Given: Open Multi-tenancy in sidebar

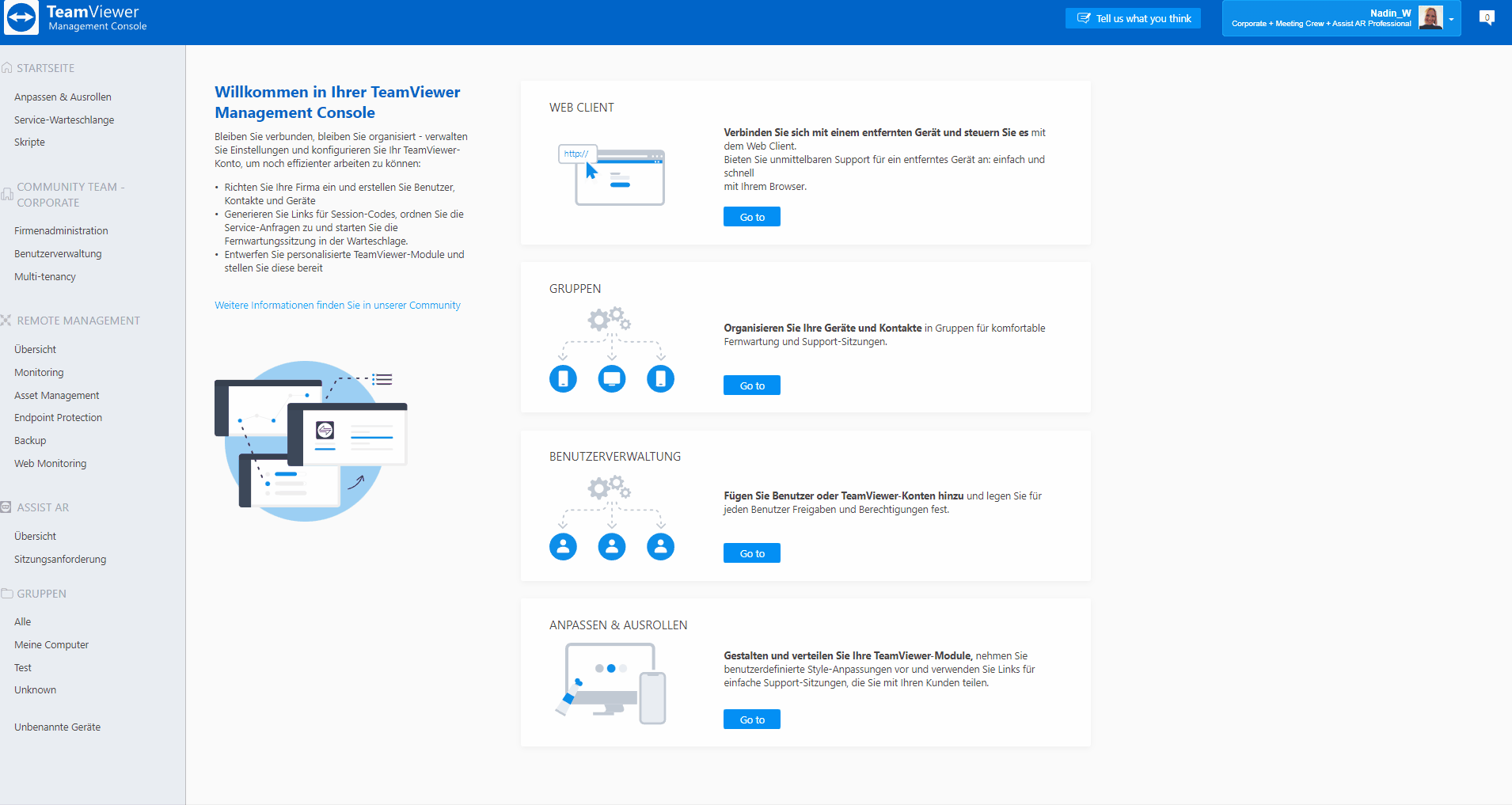Looking at the screenshot, I should [45, 276].
